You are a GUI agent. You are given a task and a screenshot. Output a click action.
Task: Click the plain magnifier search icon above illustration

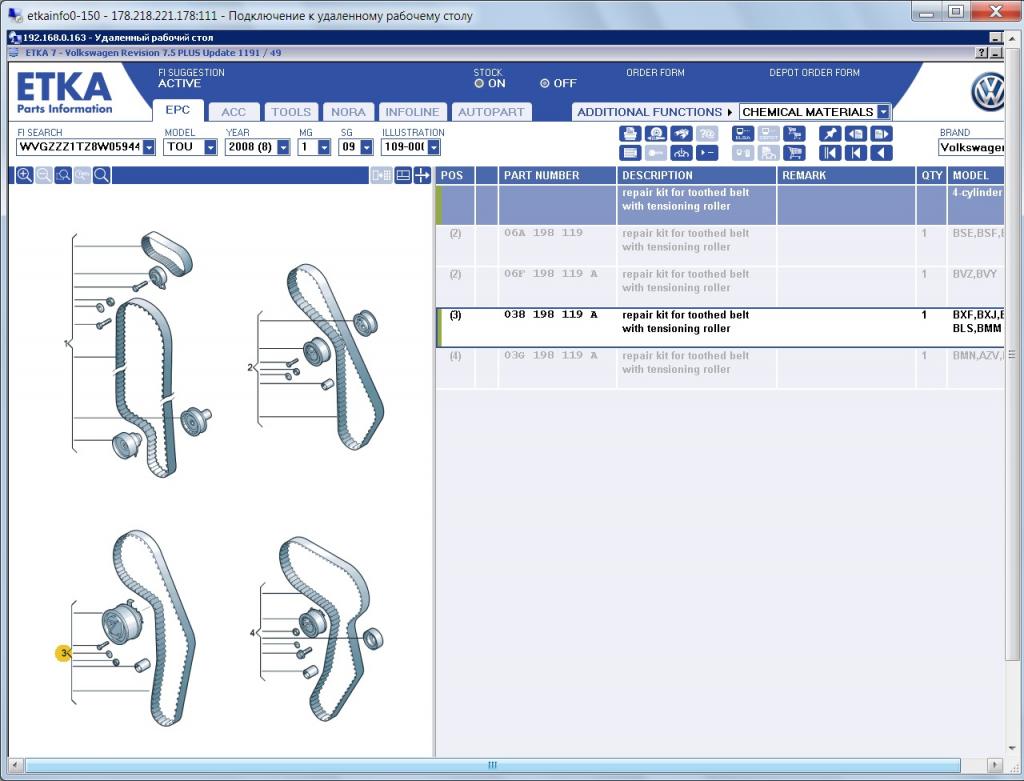(101, 175)
